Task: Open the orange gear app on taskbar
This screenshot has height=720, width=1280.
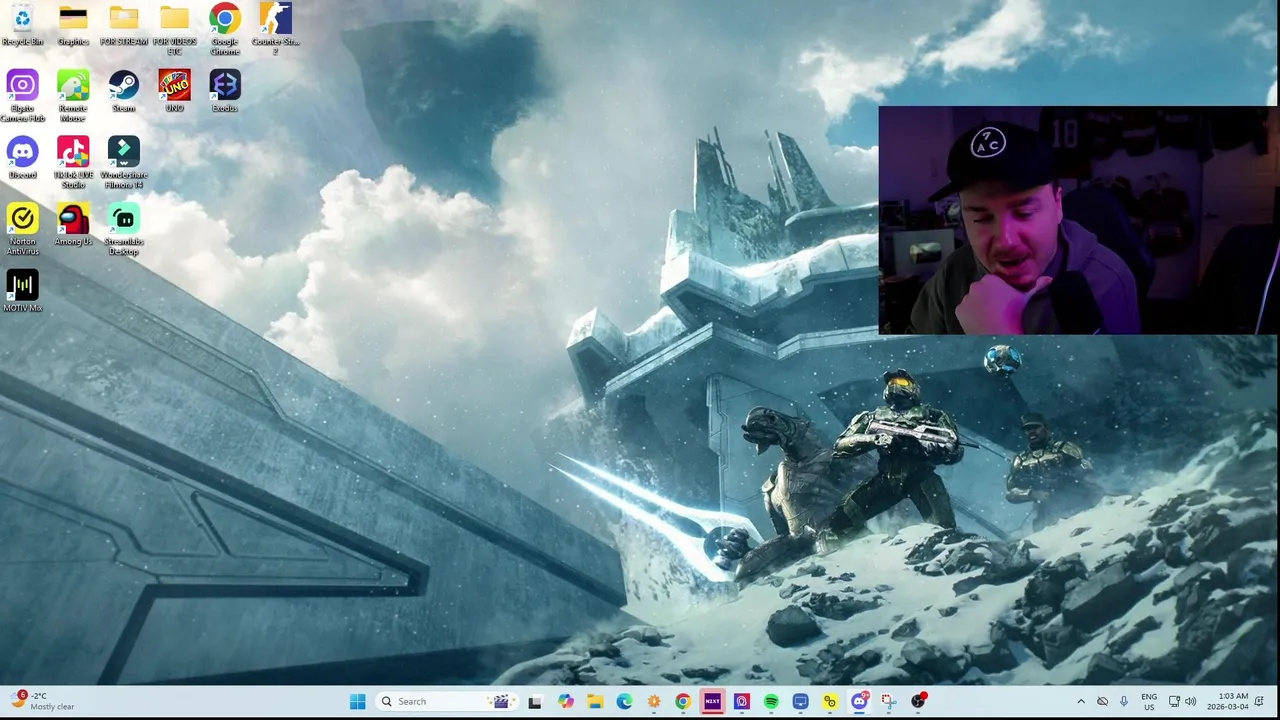Action: point(653,702)
